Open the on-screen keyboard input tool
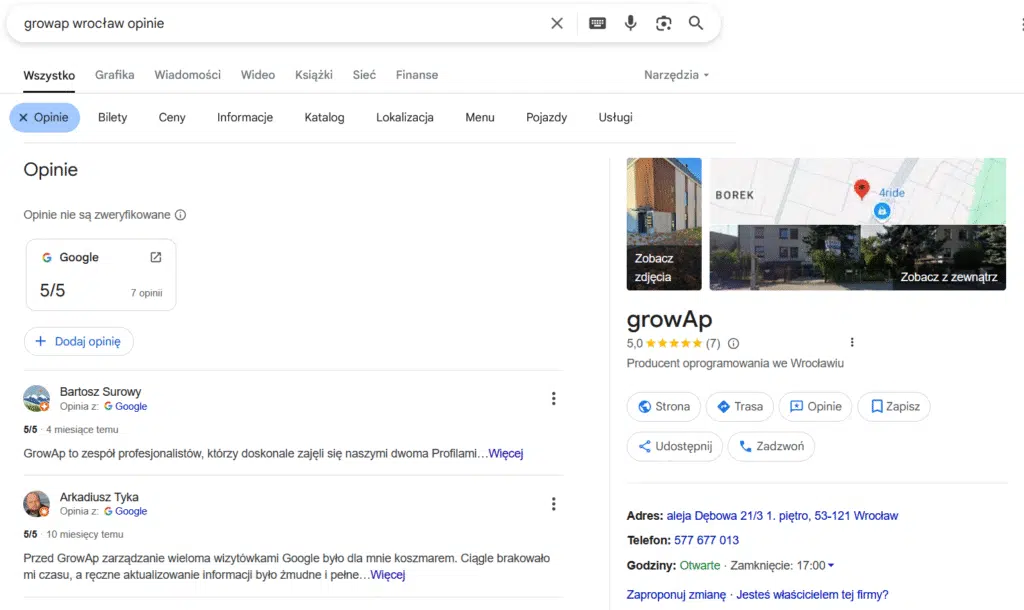Image resolution: width=1024 pixels, height=610 pixels. (x=597, y=22)
